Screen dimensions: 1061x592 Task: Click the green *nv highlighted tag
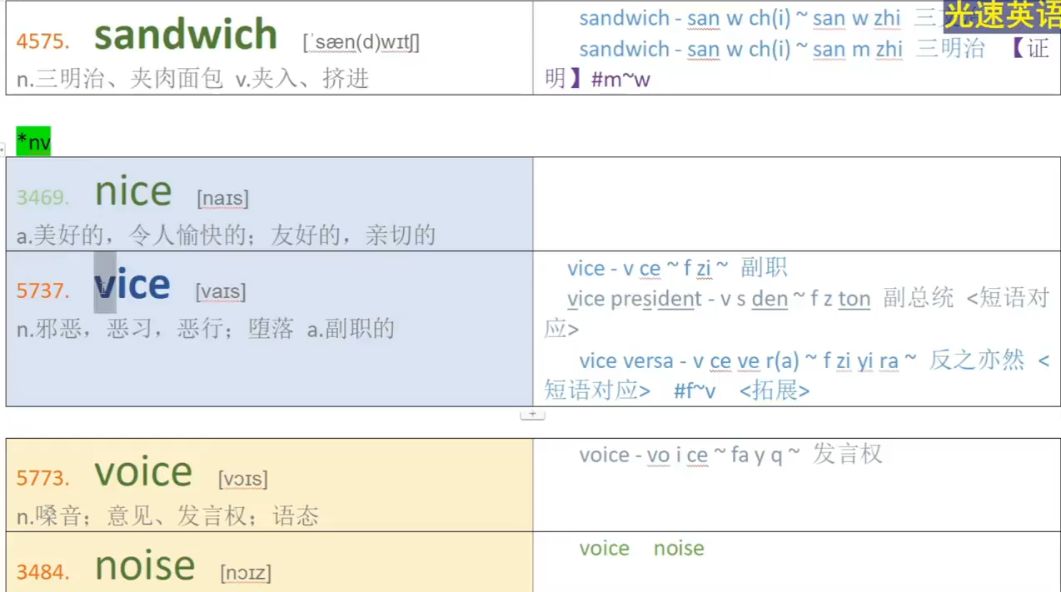click(x=33, y=142)
